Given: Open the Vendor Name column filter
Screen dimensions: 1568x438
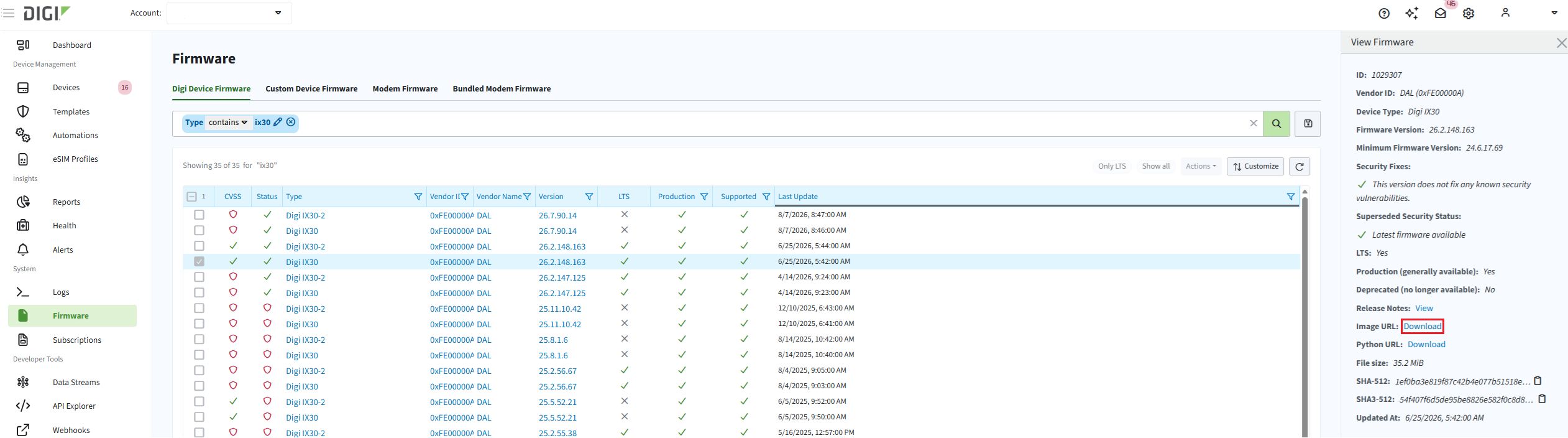Looking at the screenshot, I should [x=527, y=197].
